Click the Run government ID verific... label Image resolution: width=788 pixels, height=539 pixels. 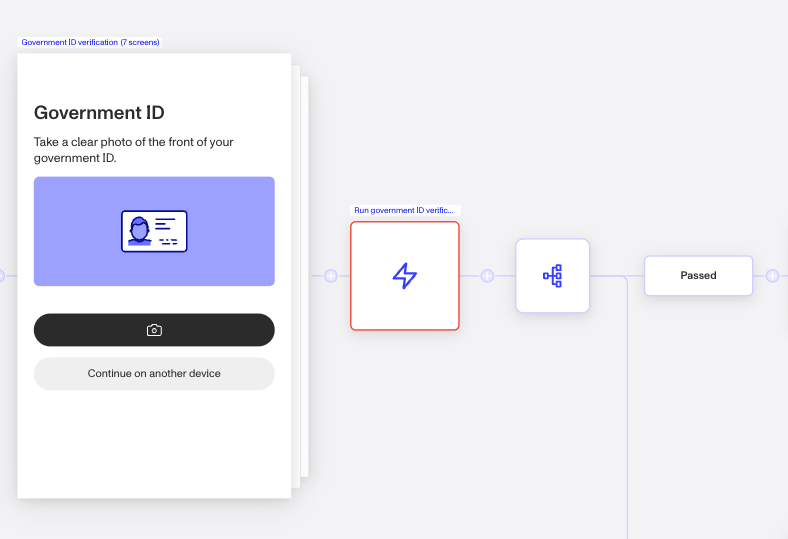[404, 210]
